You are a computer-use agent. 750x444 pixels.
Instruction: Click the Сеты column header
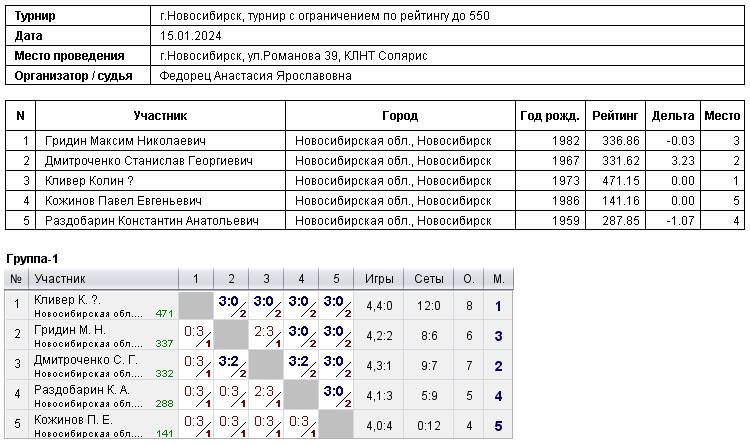[429, 278]
